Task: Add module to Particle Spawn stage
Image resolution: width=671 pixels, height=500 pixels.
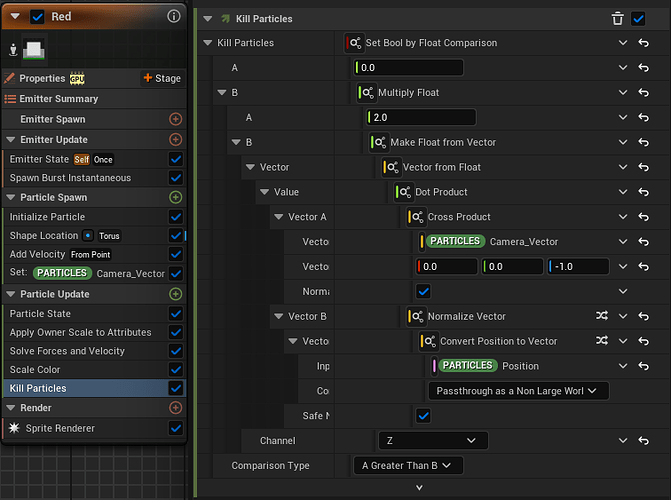Action: (x=175, y=197)
